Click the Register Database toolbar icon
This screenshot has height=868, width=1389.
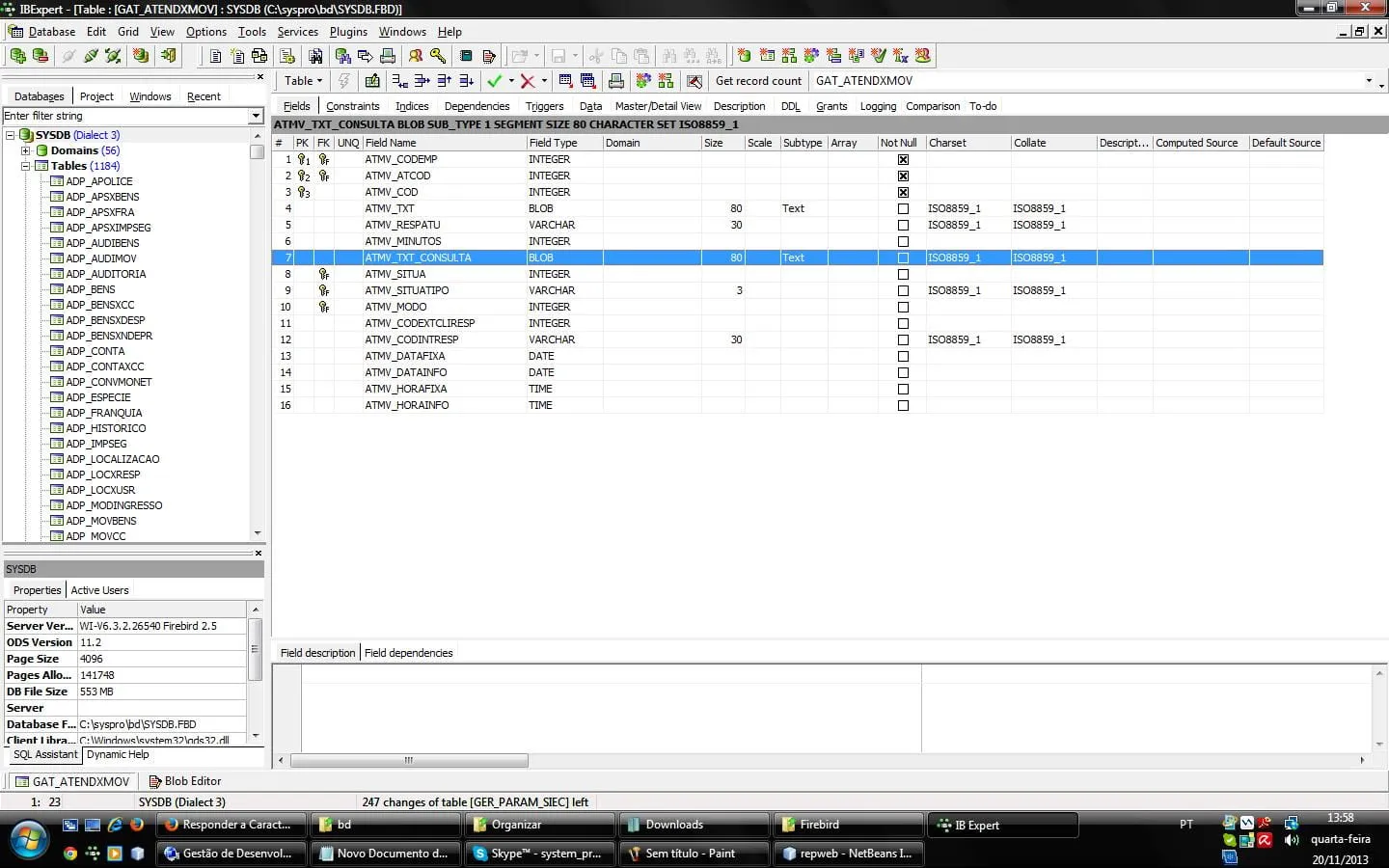[17, 56]
